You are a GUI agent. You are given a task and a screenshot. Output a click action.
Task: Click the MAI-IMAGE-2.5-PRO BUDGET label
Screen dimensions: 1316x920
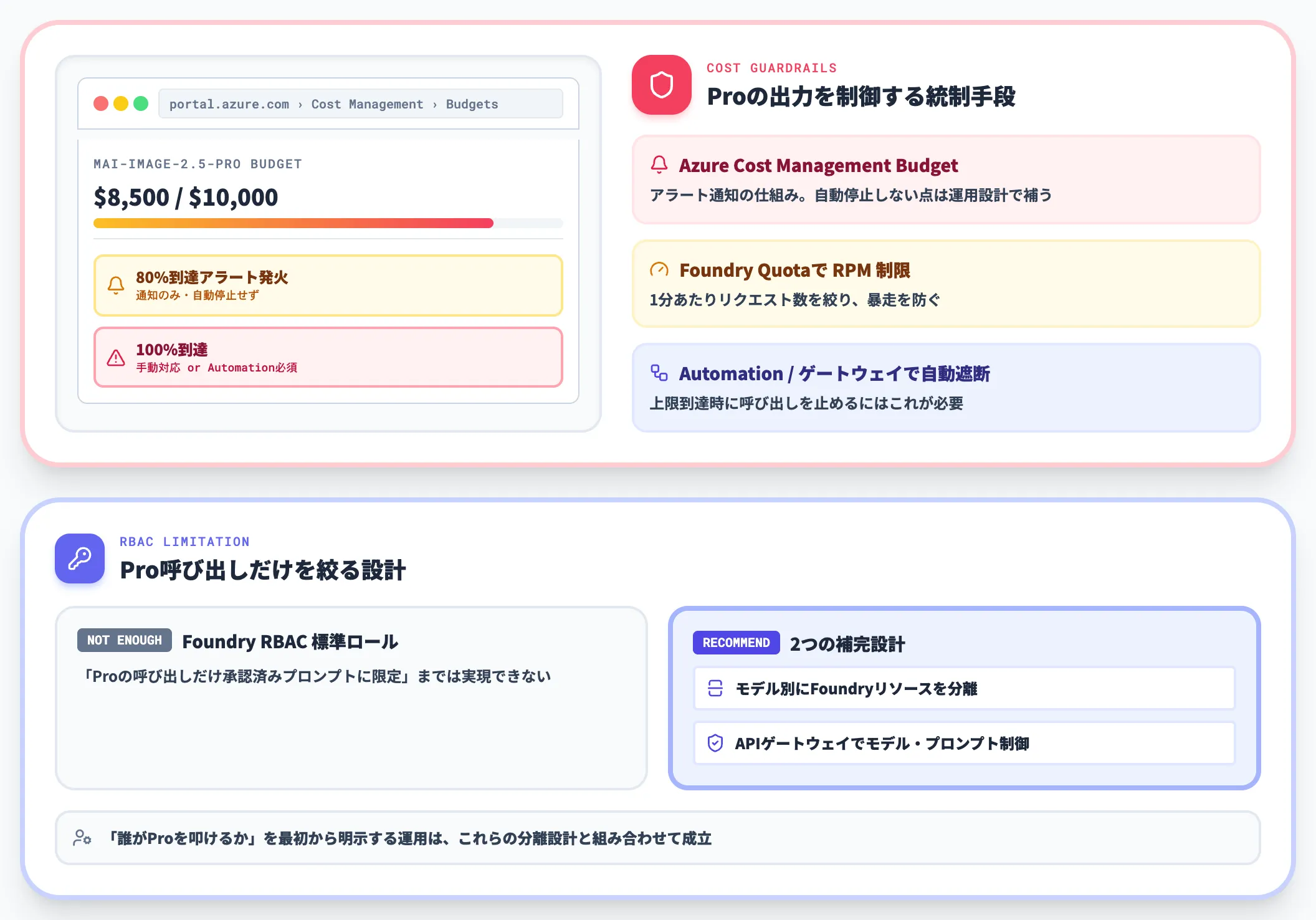point(198,164)
